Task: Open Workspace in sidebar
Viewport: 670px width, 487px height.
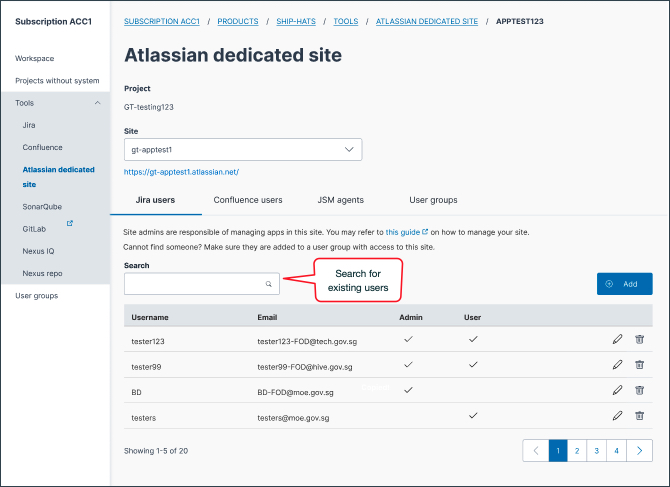Action: 35,59
